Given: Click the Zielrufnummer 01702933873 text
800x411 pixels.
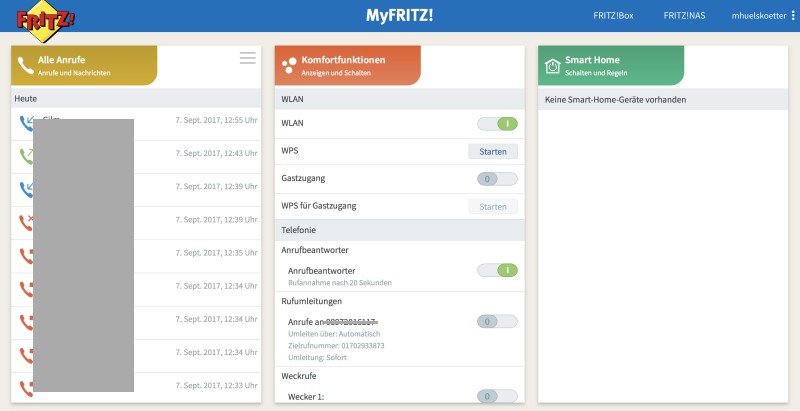Looking at the screenshot, I should [336, 346].
